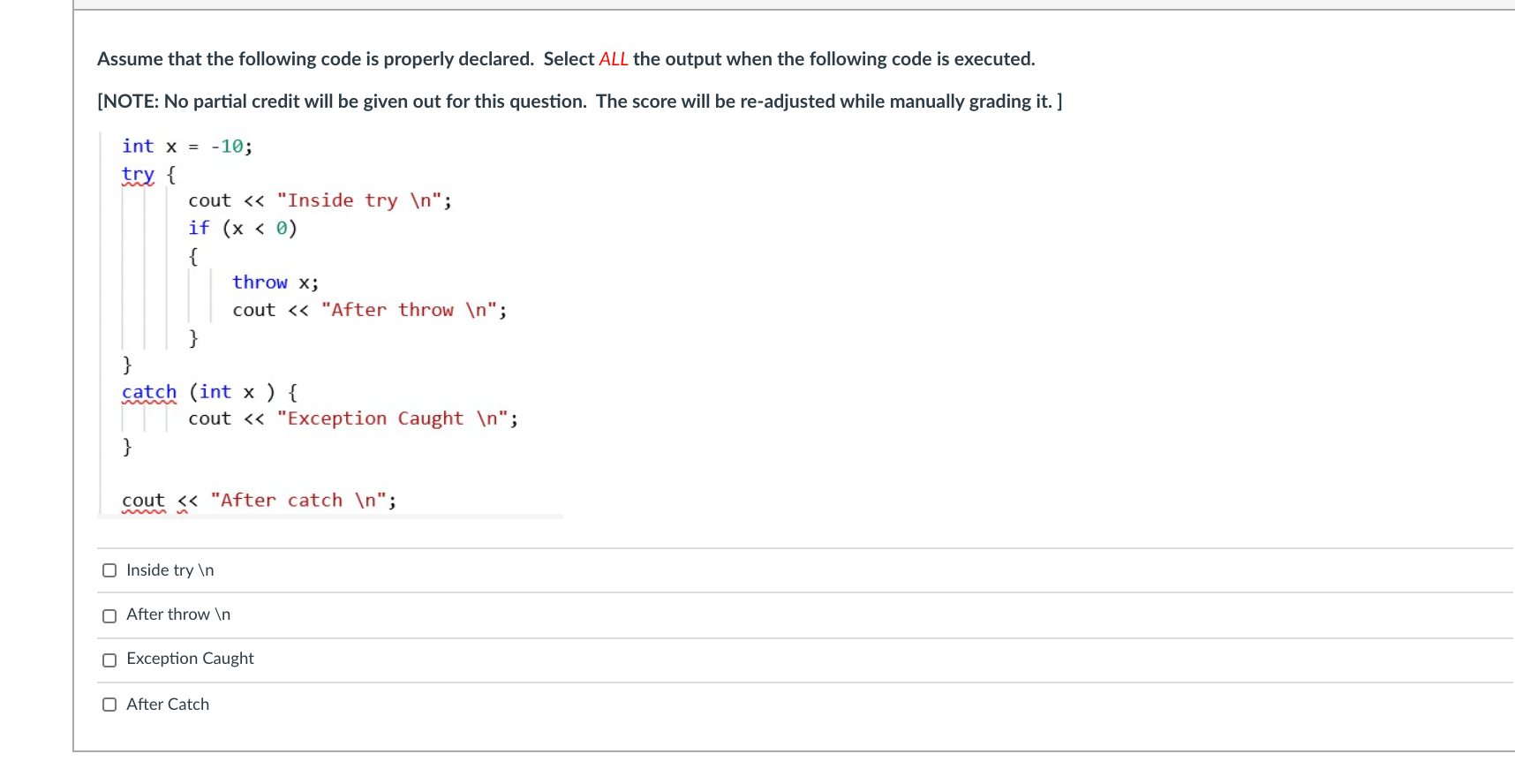The height and width of the screenshot is (784, 1515).
Task: Click the 'int x = -10;' code line
Action: click(187, 147)
